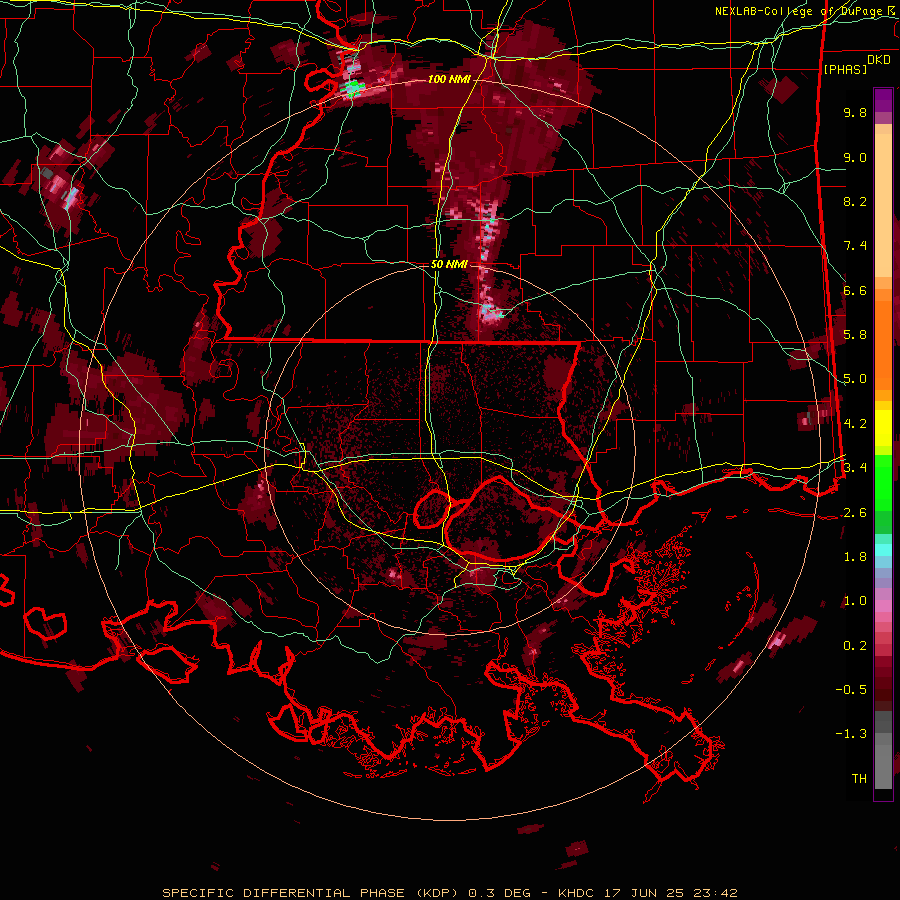The width and height of the screenshot is (900, 900).
Task: Click the 9.8 value on color scale
Action: pyautogui.click(x=855, y=112)
